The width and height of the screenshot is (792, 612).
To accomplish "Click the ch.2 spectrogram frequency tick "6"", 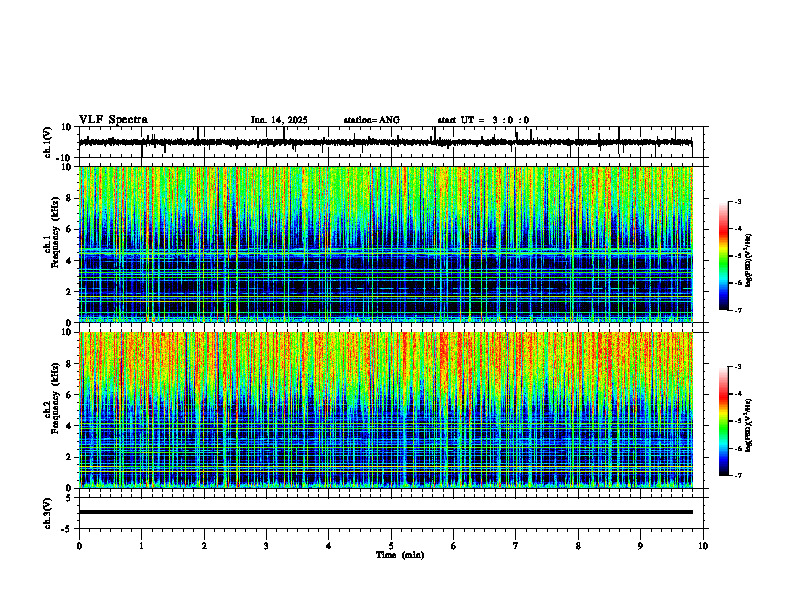I will pyautogui.click(x=69, y=395).
